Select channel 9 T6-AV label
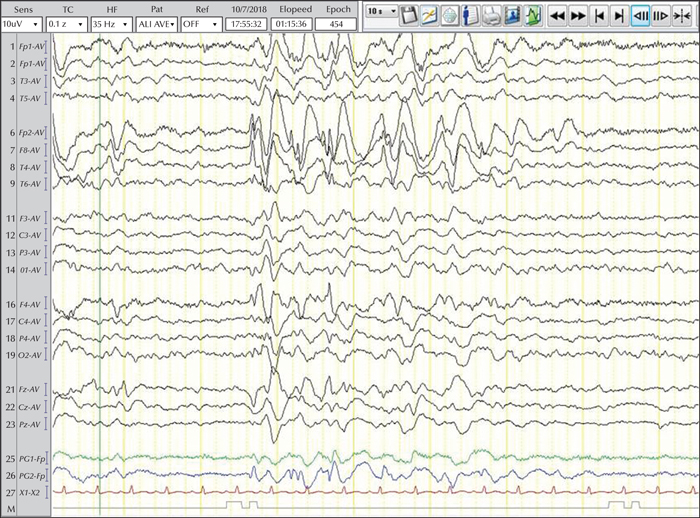 [30, 184]
